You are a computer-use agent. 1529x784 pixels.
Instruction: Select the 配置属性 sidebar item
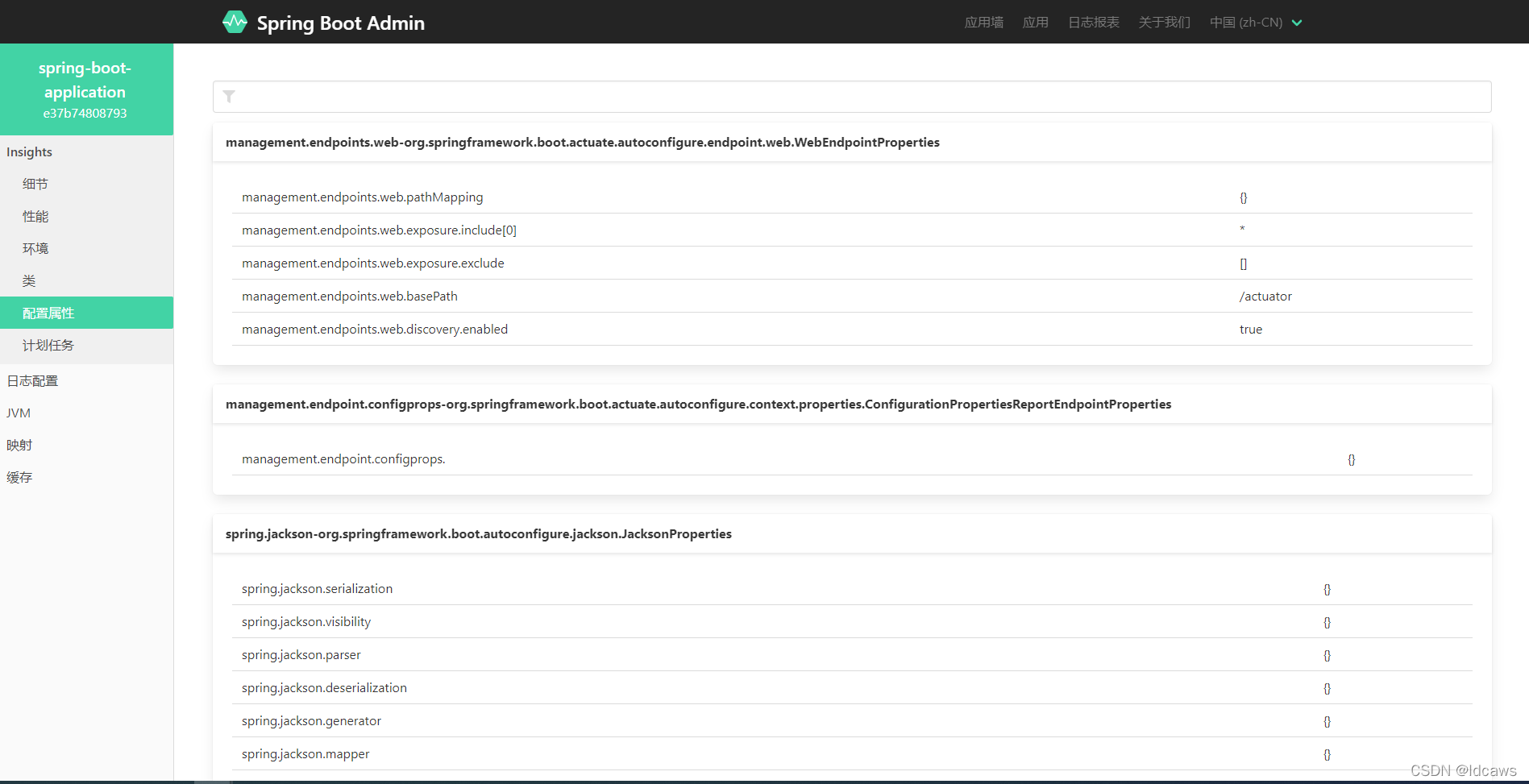point(86,313)
